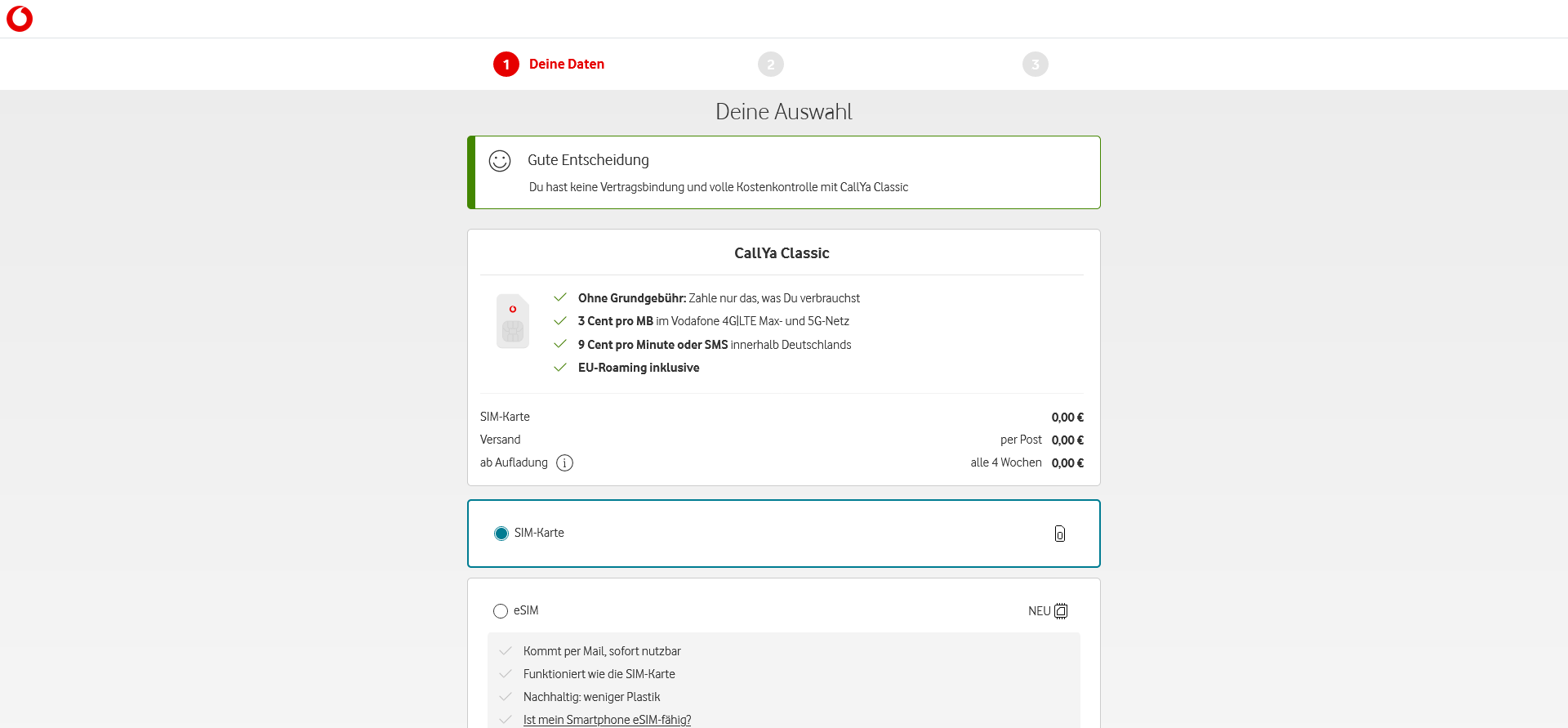Click checkmark beside Ohne Grundgebühr
Image resolution: width=1568 pixels, height=728 pixels.
[560, 297]
